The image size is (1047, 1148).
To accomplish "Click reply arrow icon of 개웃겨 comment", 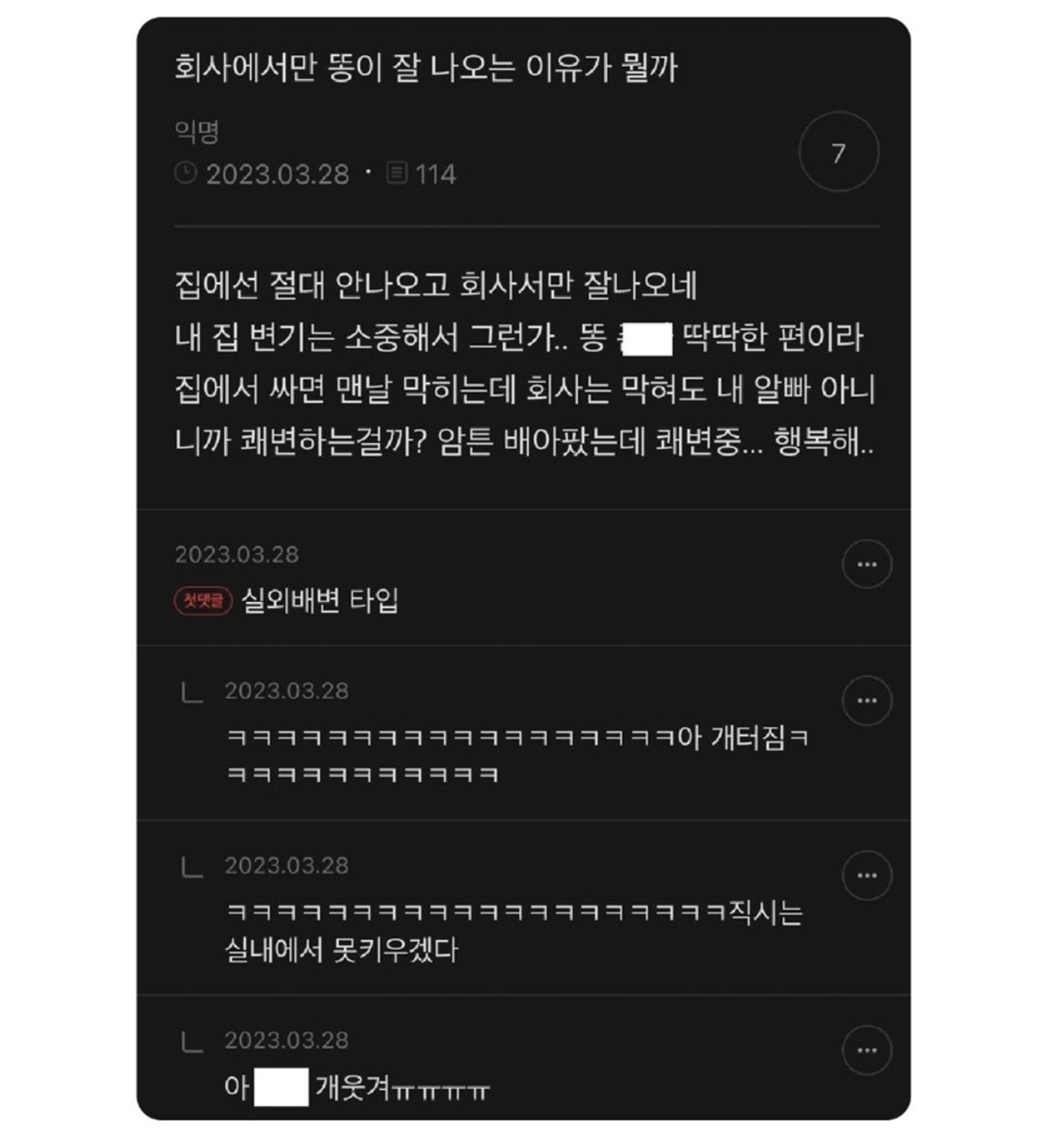I will 192,1042.
